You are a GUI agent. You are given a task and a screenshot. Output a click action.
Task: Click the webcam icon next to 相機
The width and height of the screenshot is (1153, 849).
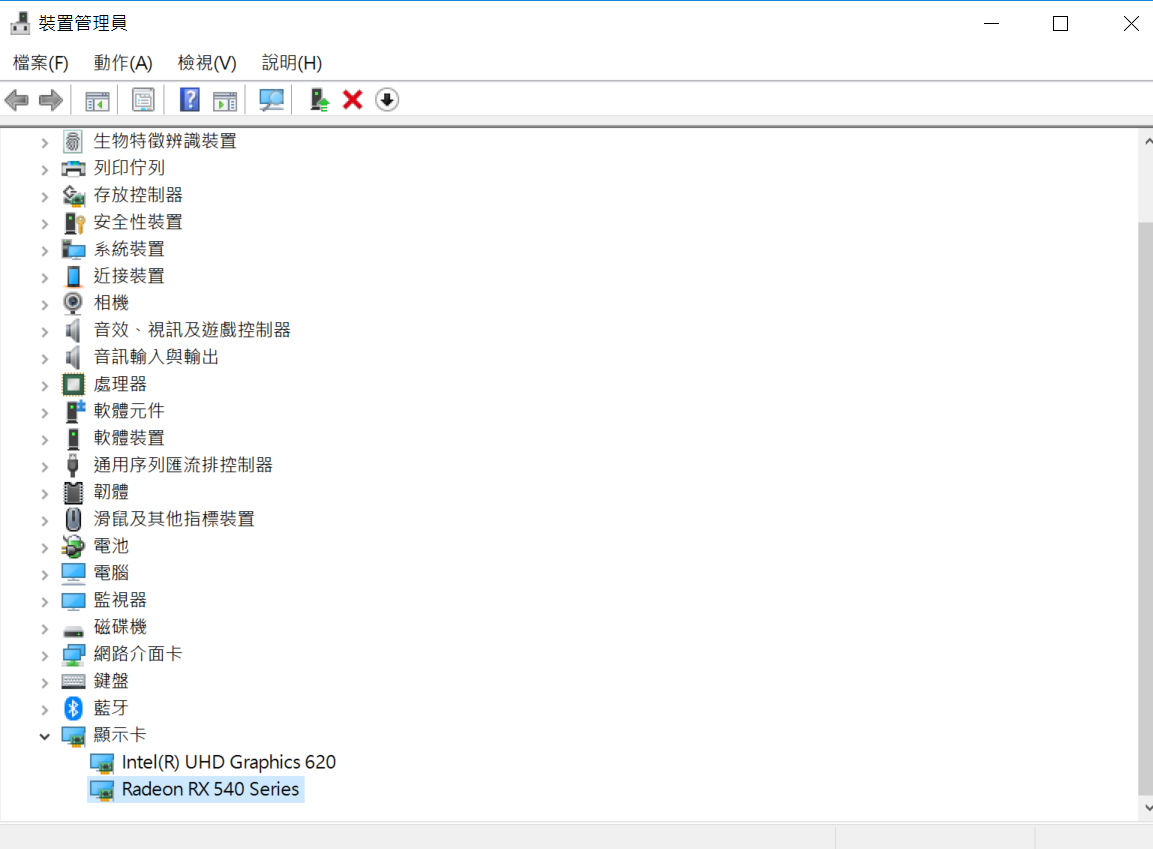73,303
